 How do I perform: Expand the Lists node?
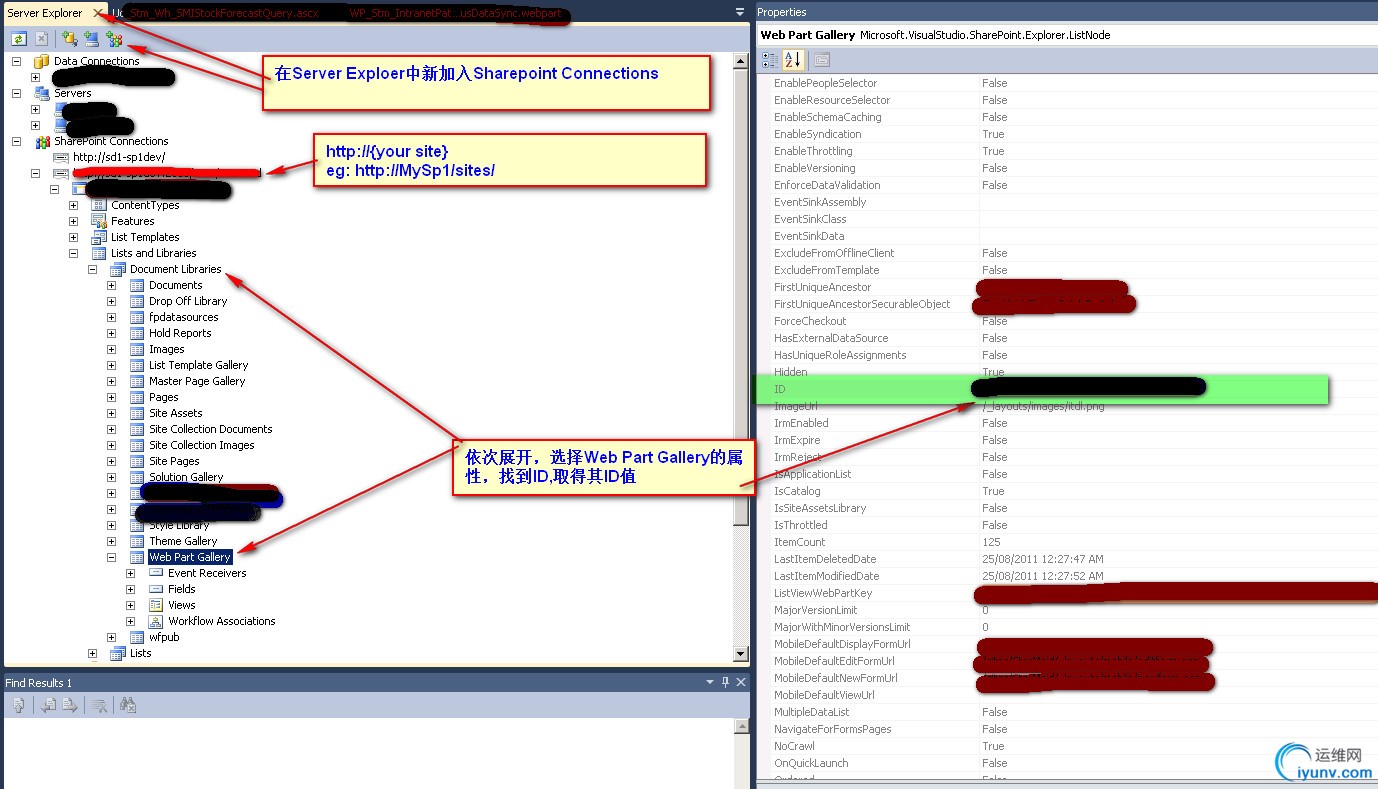(92, 653)
